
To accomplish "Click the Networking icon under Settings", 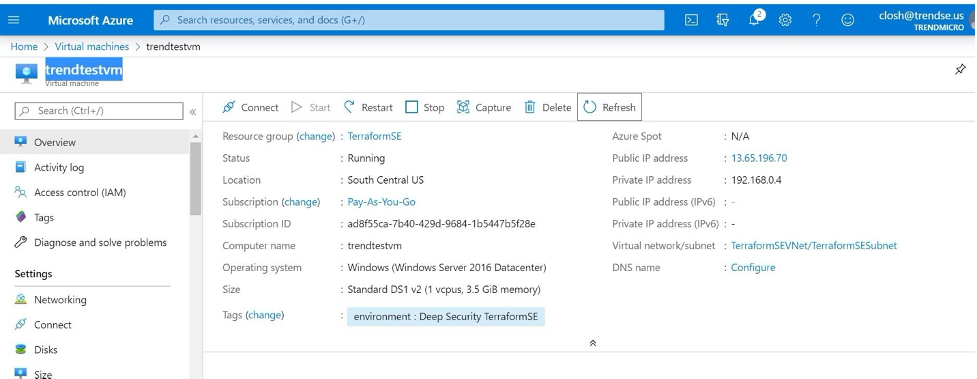I will pyautogui.click(x=21, y=299).
